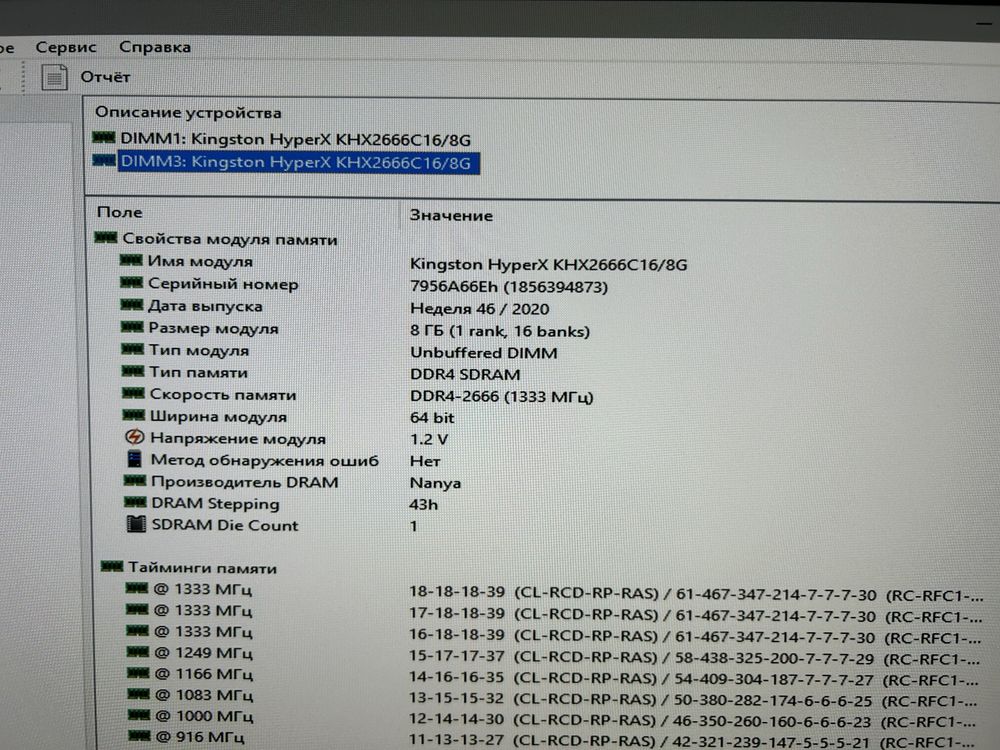Select the value Неделя 46 / 2020

point(480,309)
